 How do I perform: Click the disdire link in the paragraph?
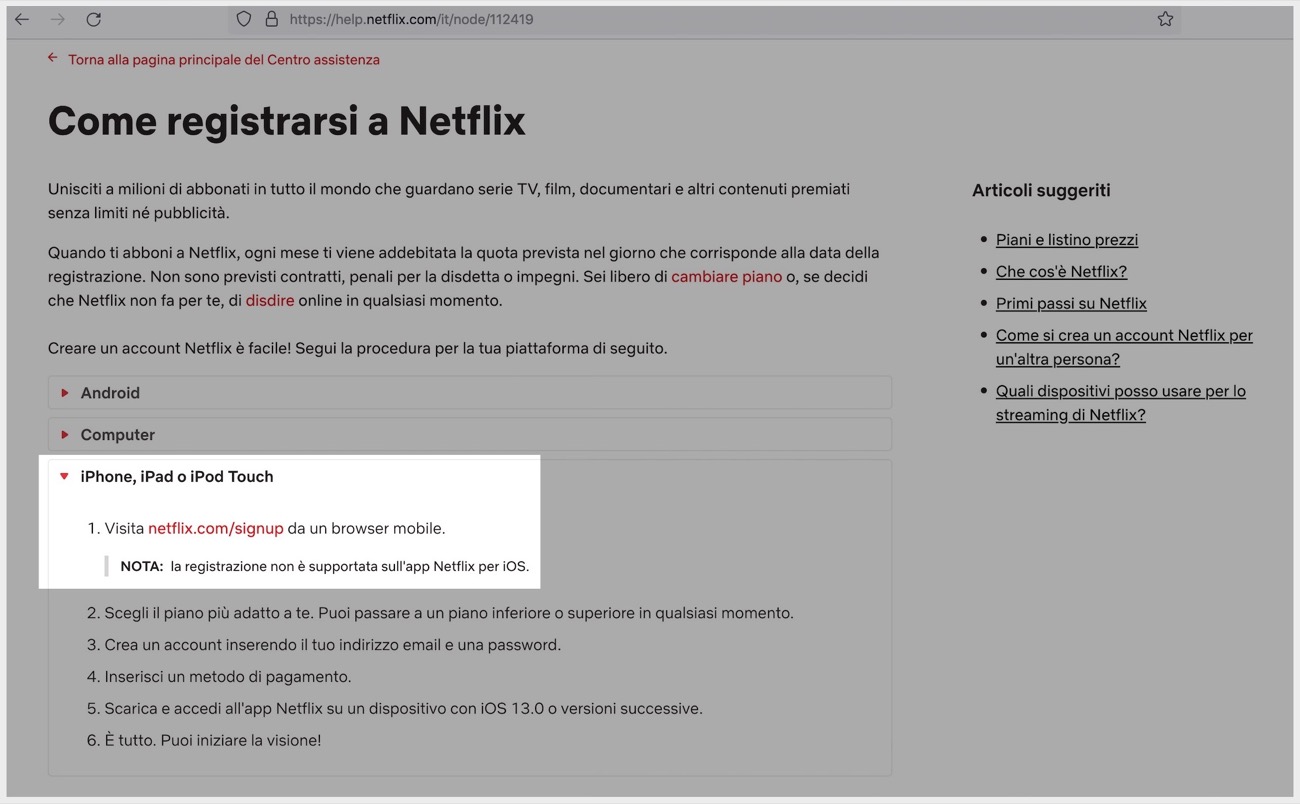270,300
